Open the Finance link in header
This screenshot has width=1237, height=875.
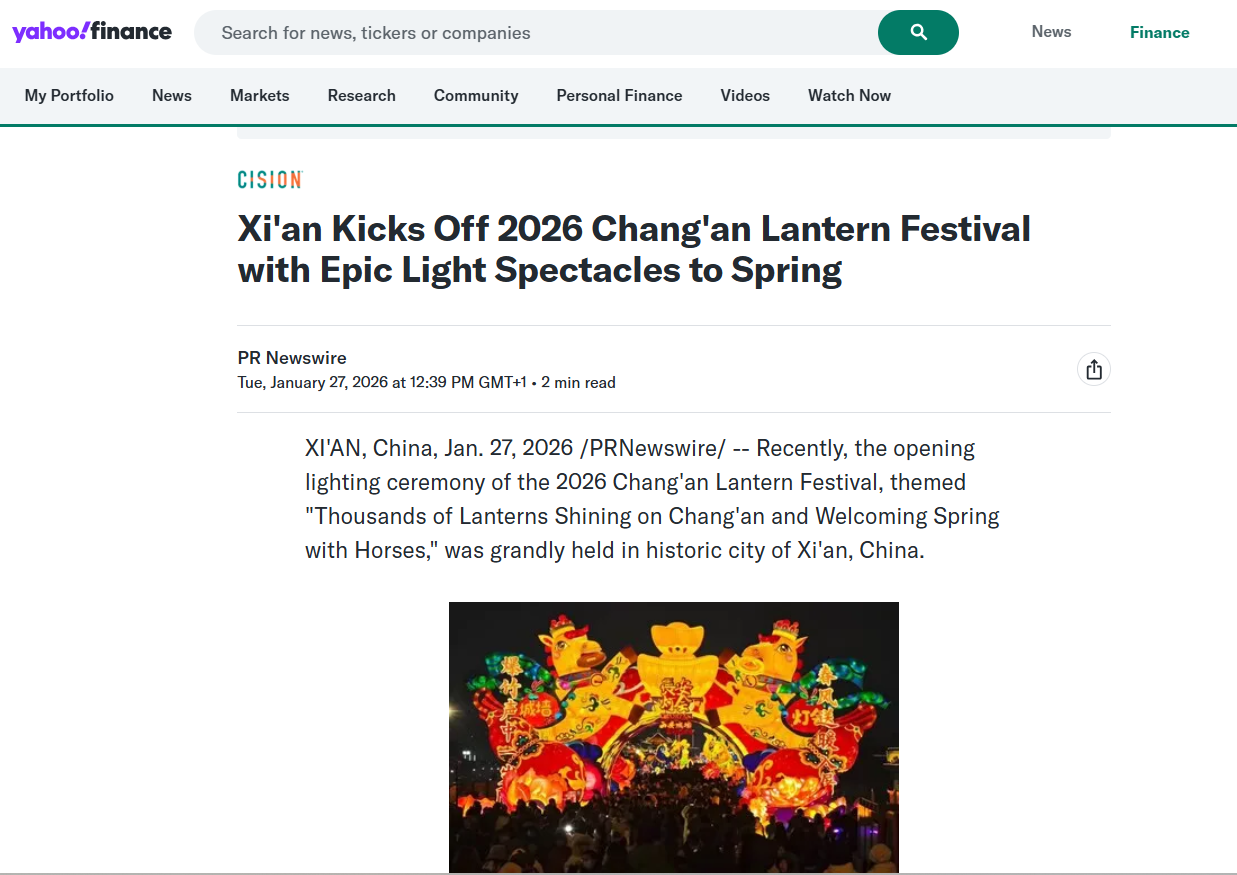point(1159,33)
